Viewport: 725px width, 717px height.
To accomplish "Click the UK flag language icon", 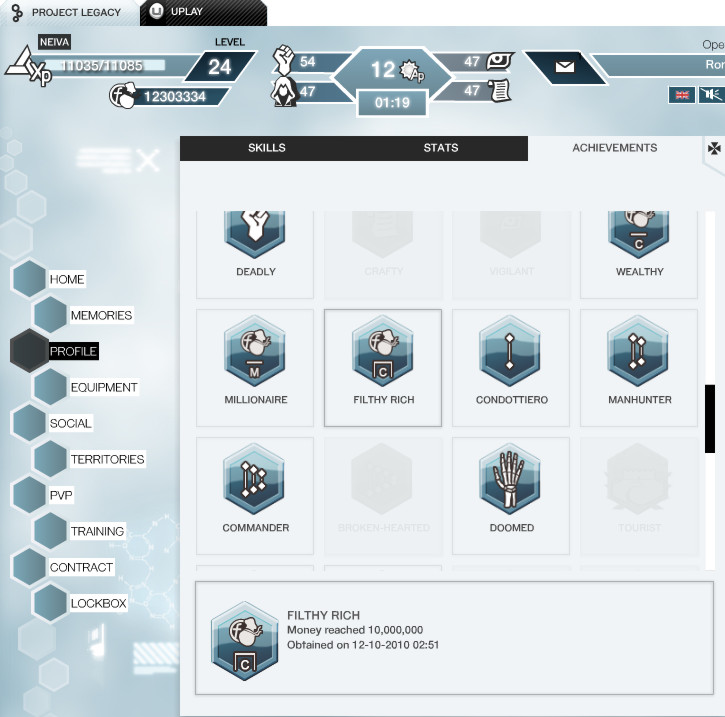I will point(682,95).
